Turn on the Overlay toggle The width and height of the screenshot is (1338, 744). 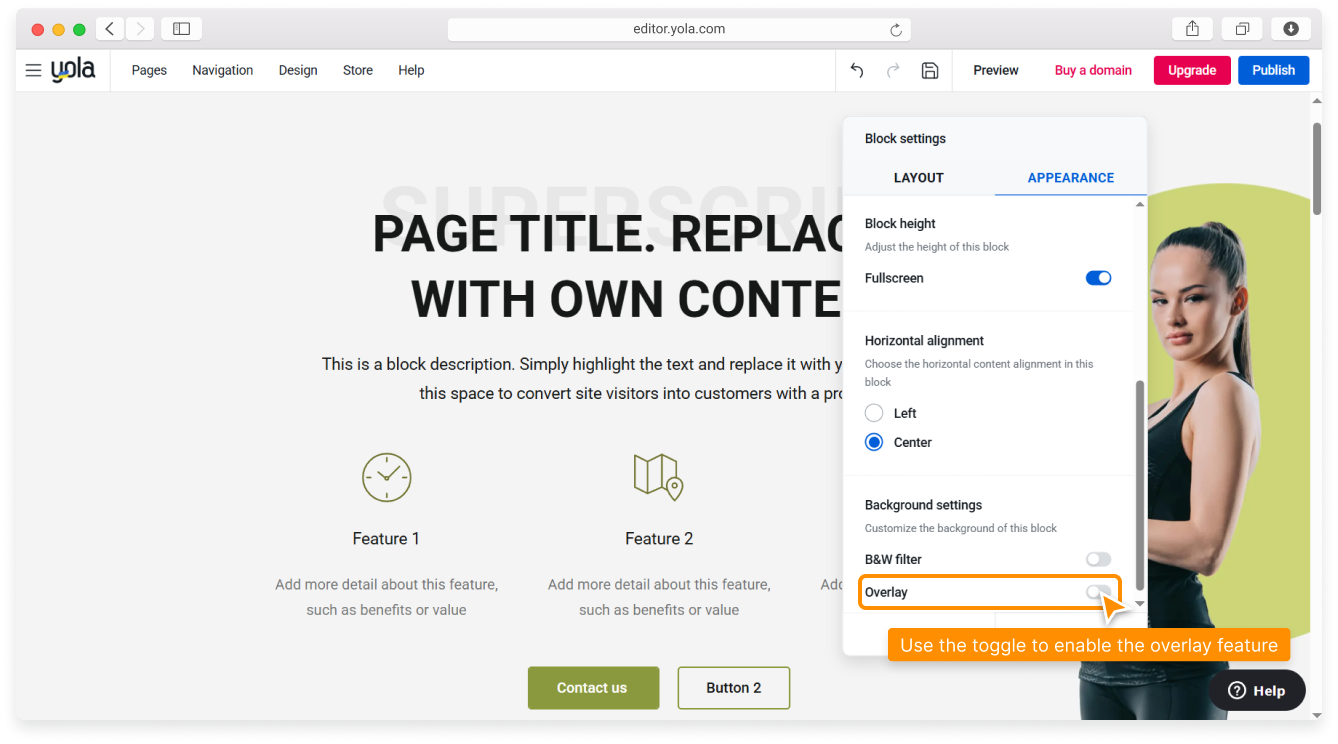(1097, 592)
